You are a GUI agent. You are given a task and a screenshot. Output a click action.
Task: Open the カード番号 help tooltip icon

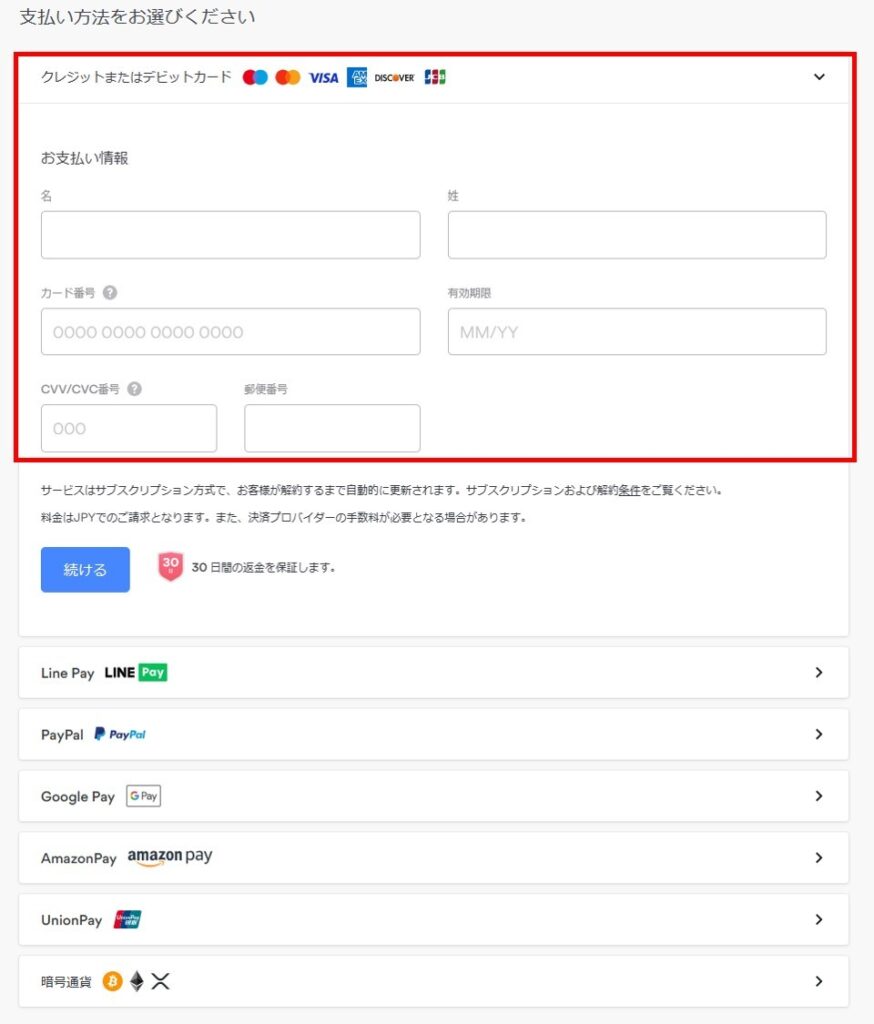(x=110, y=293)
